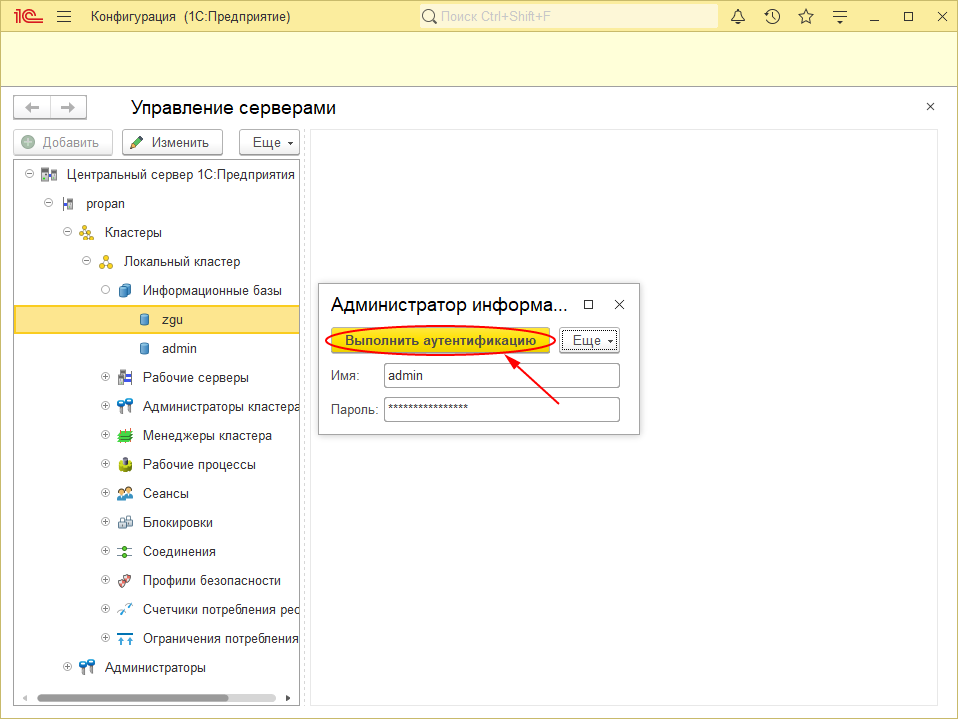
Task: Expand the Менеджеры кластера node
Action: coord(105,434)
